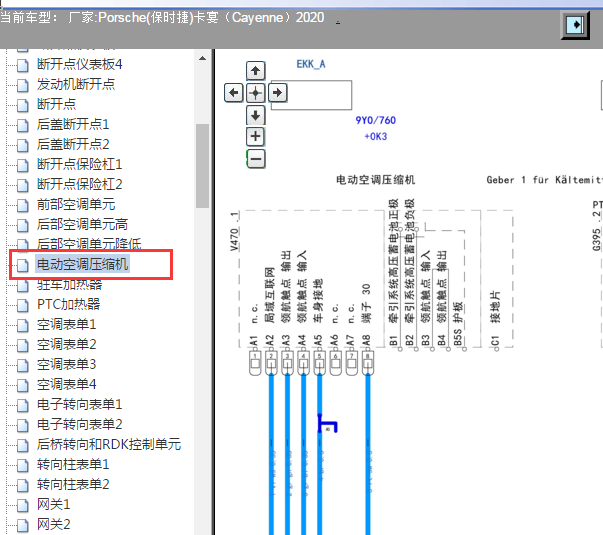
Task: Select 后部空调单元降低 entry
Action: (x=89, y=244)
